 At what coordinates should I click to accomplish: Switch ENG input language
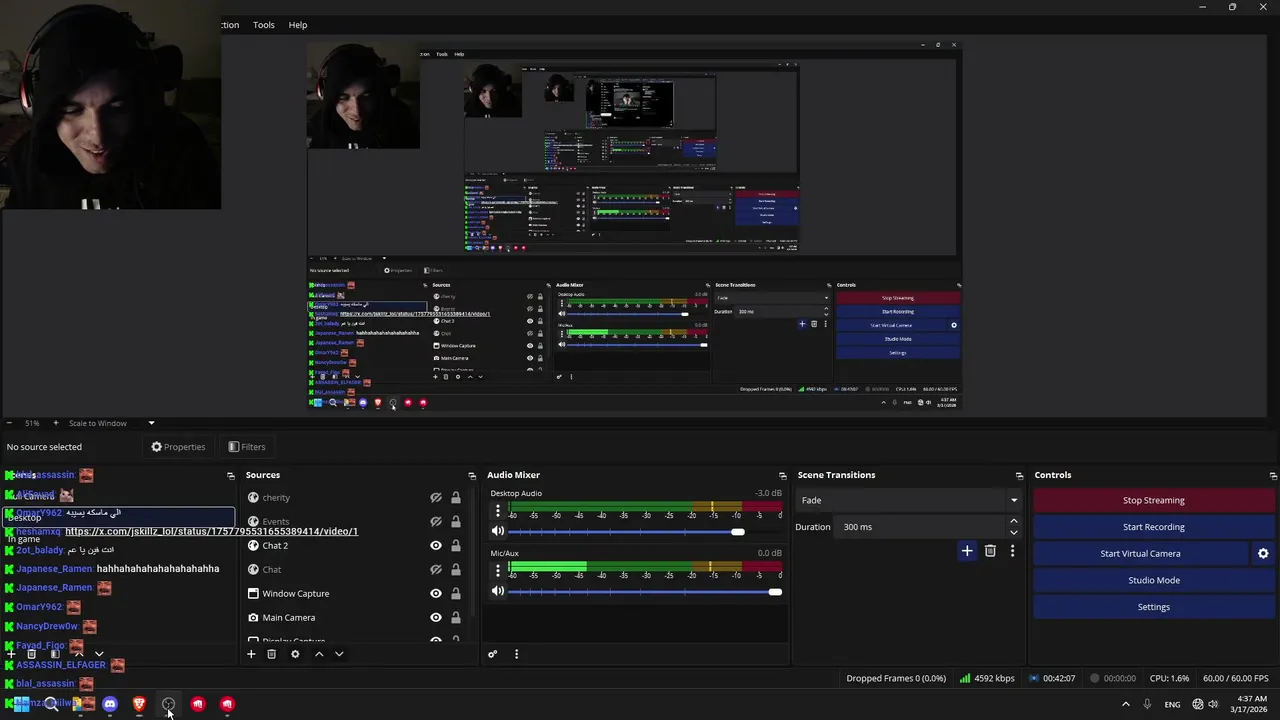1172,704
